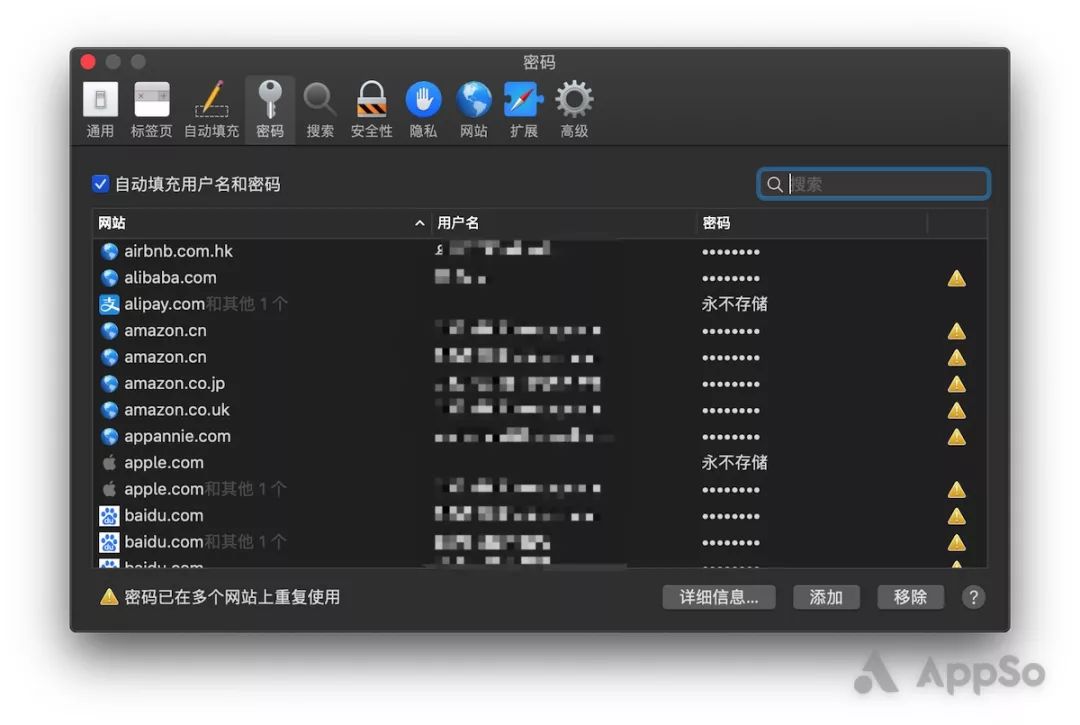
Task: Open the 标签页 (Tabs) preferences pane
Action: pyautogui.click(x=152, y=110)
